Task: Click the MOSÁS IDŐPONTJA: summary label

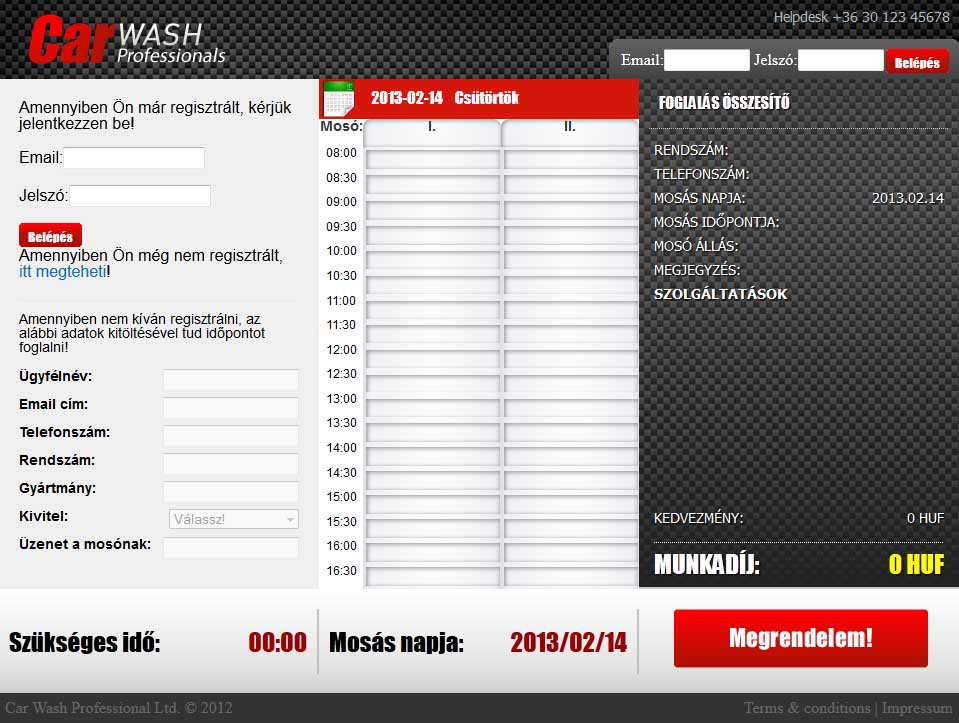Action: tap(716, 222)
